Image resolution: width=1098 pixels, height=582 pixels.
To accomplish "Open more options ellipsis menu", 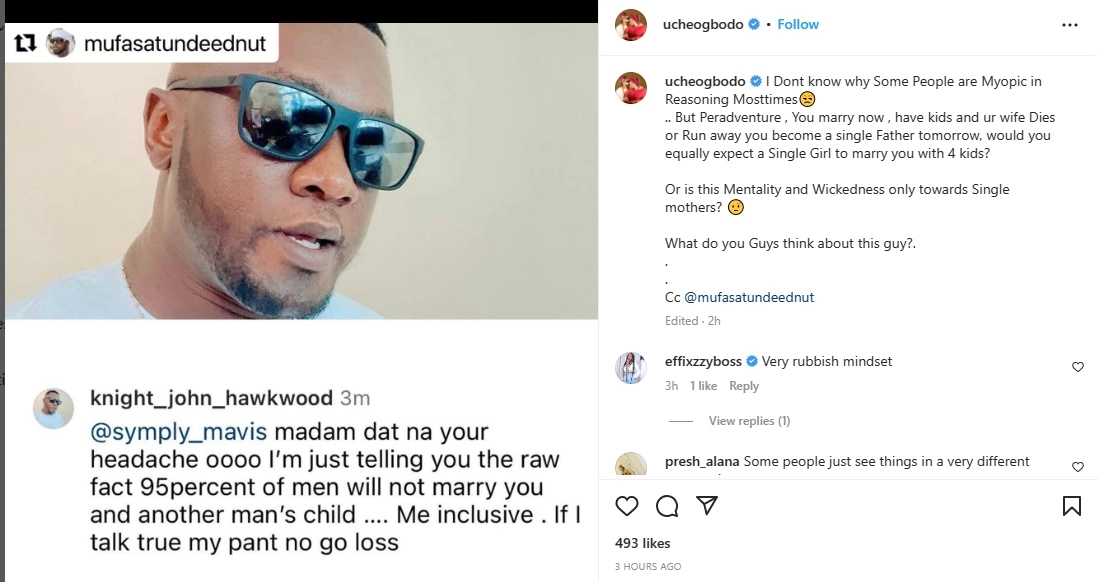I will coord(1072,24).
